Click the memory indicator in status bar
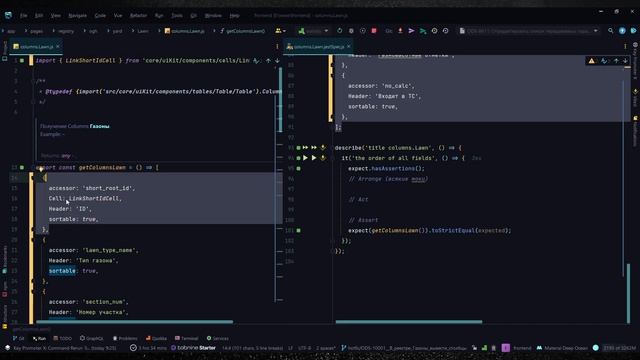640x360 pixels. click(619, 348)
